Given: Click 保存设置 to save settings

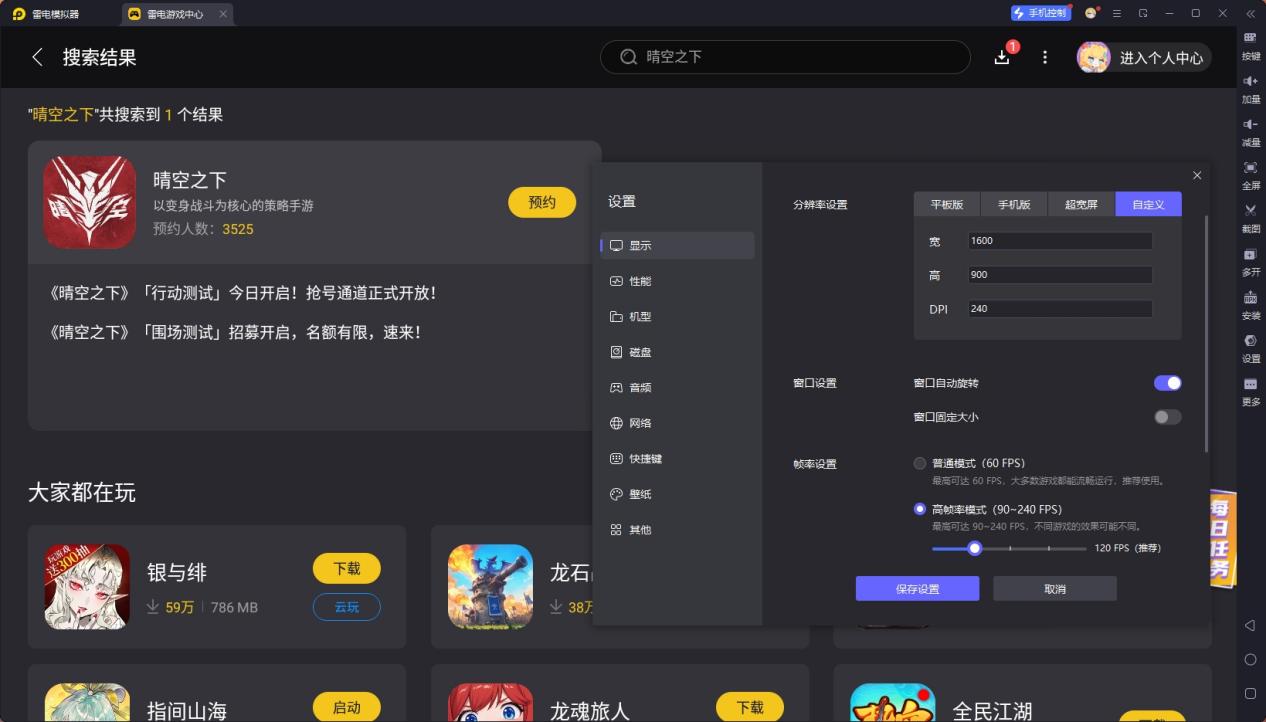Looking at the screenshot, I should pyautogui.click(x=917, y=589).
